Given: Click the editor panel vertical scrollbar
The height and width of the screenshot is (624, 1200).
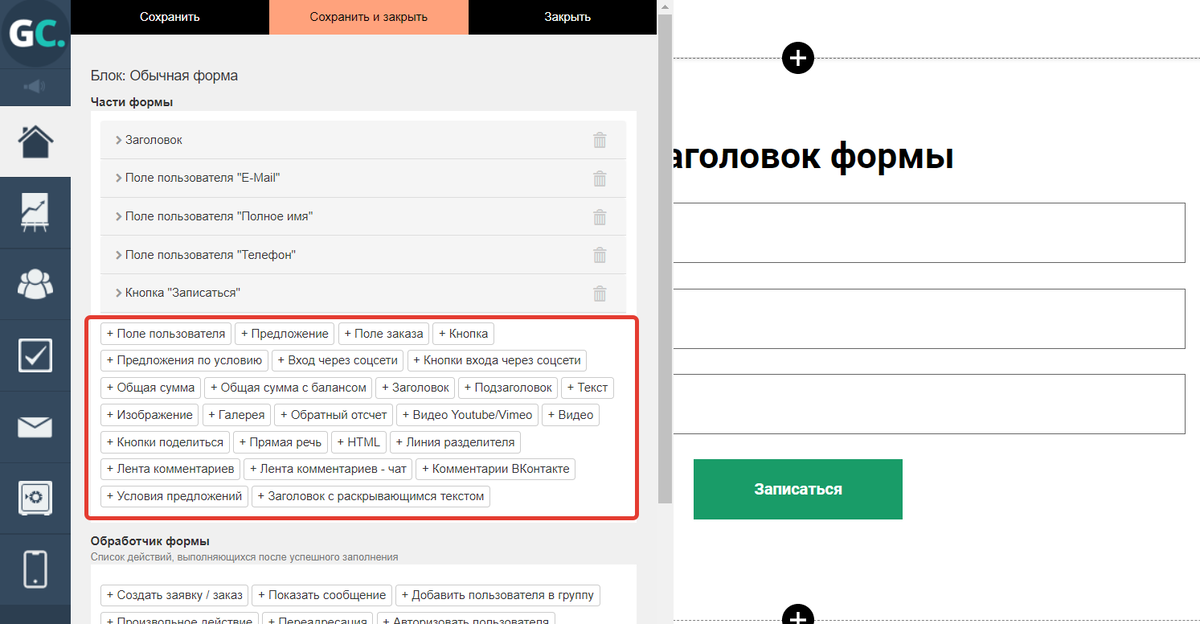Looking at the screenshot, I should (x=665, y=258).
